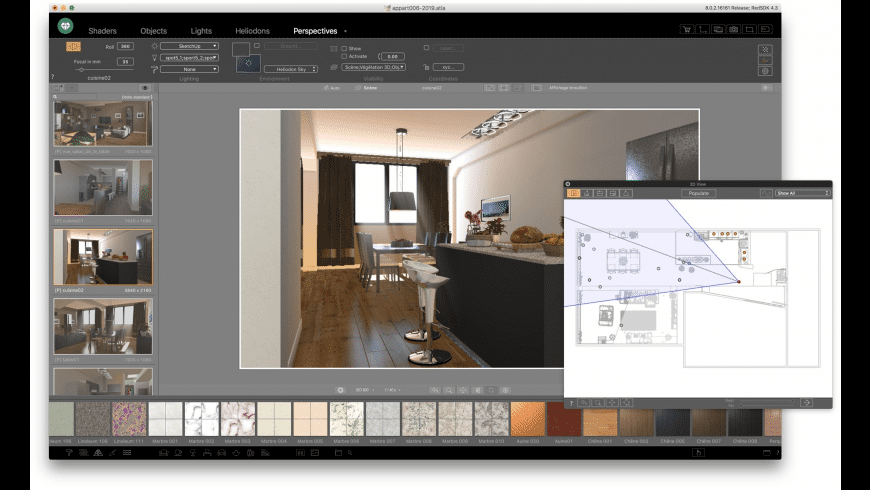Click the car objects category icon
The height and width of the screenshot is (490, 870).
coord(221,453)
